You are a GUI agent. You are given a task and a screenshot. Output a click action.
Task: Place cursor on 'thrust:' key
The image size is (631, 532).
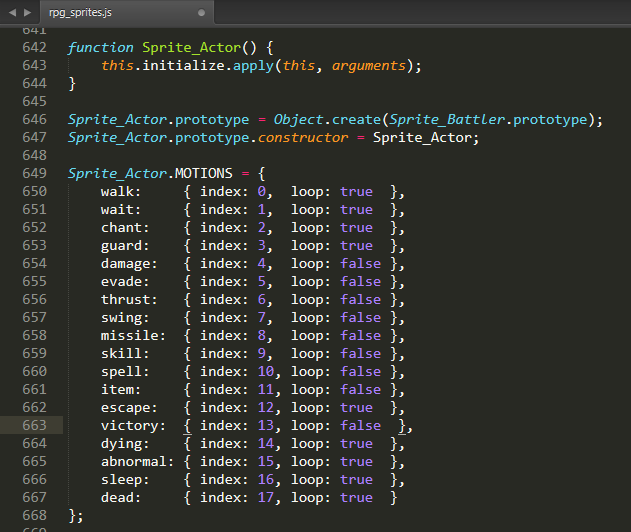coord(129,300)
